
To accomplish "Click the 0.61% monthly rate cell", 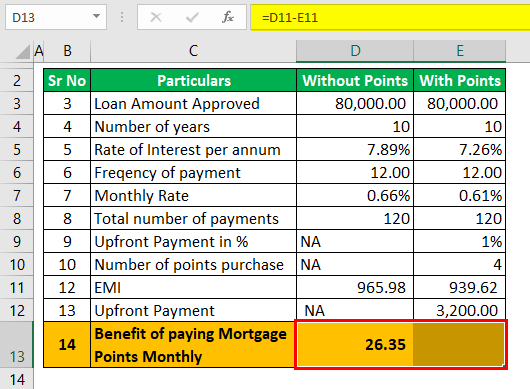I will tap(460, 195).
